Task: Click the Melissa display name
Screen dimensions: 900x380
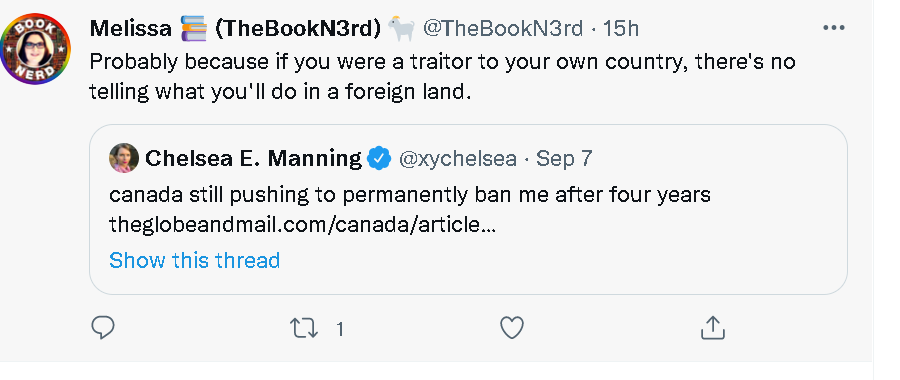Action: click(130, 28)
